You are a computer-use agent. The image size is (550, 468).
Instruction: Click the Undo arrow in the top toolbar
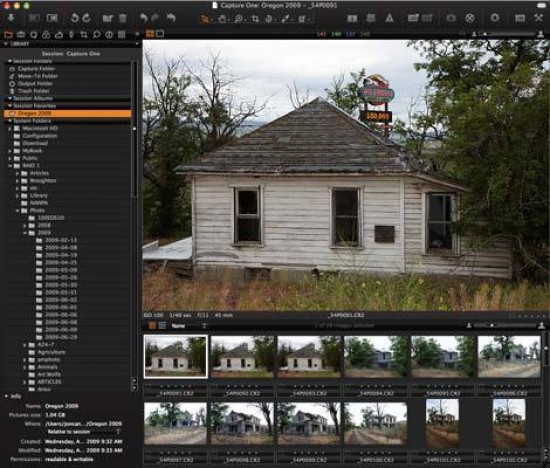click(x=143, y=18)
